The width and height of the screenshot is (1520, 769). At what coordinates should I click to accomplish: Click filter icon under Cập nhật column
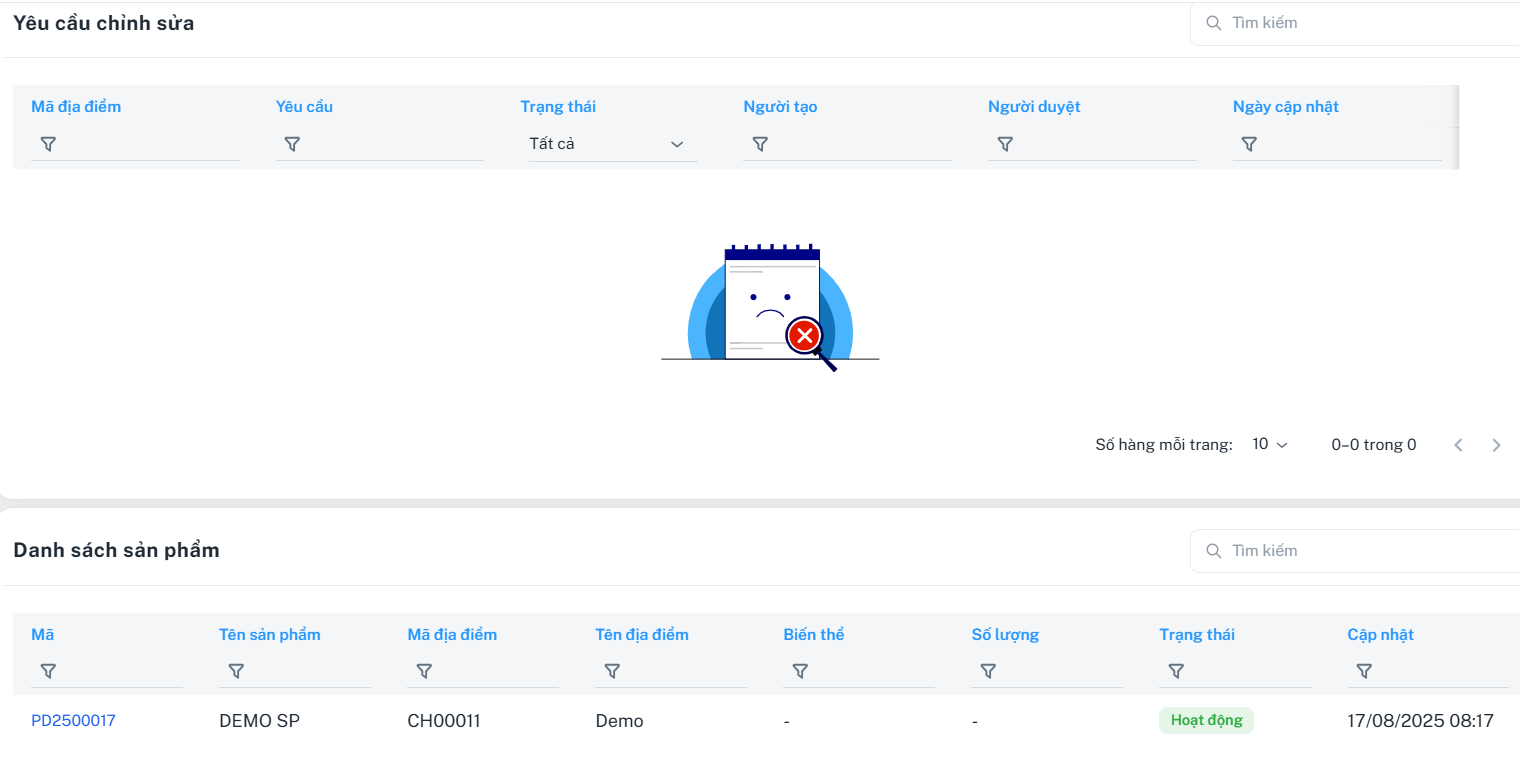(1364, 671)
